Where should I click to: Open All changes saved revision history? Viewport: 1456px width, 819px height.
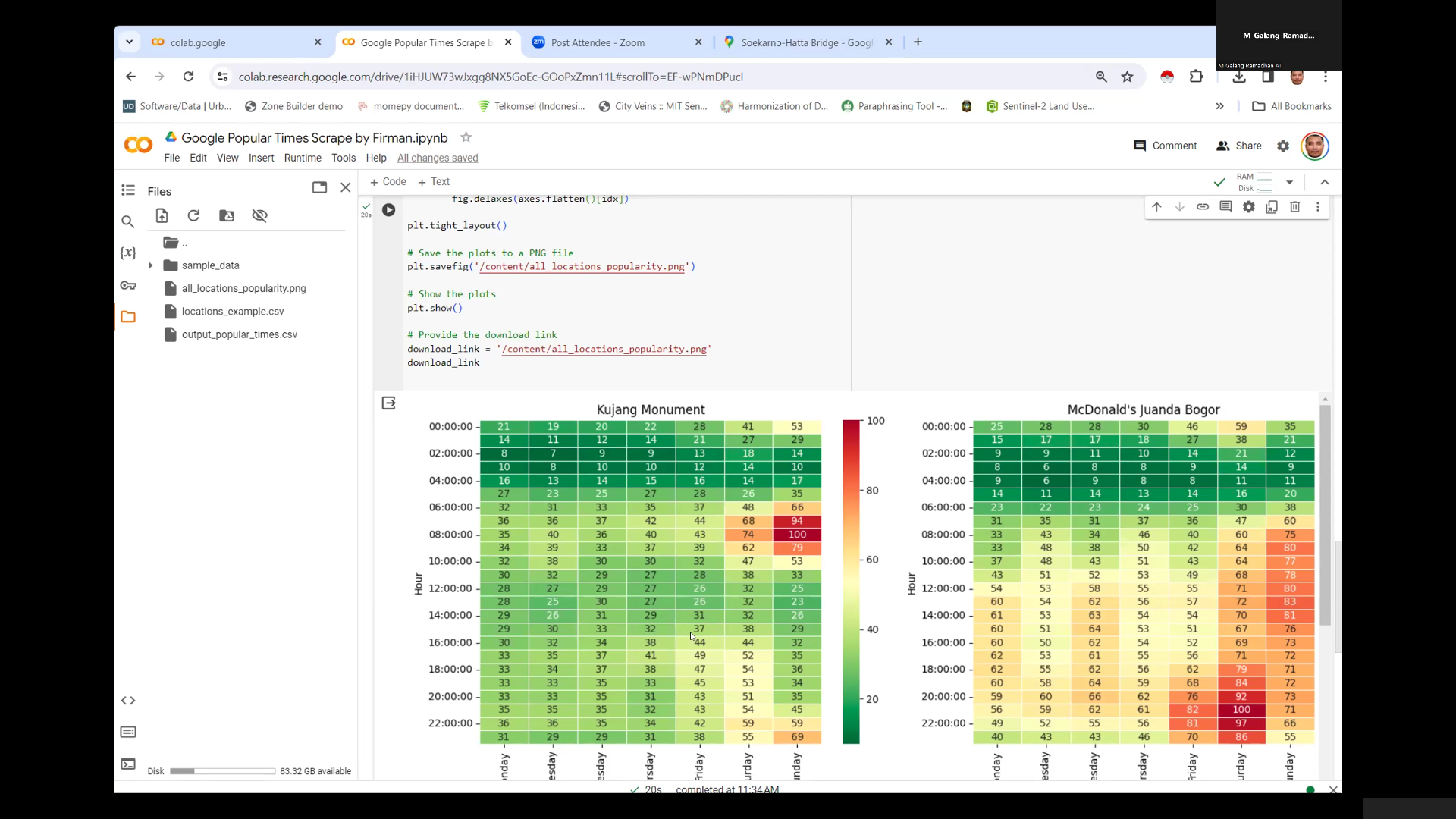pyautogui.click(x=438, y=158)
